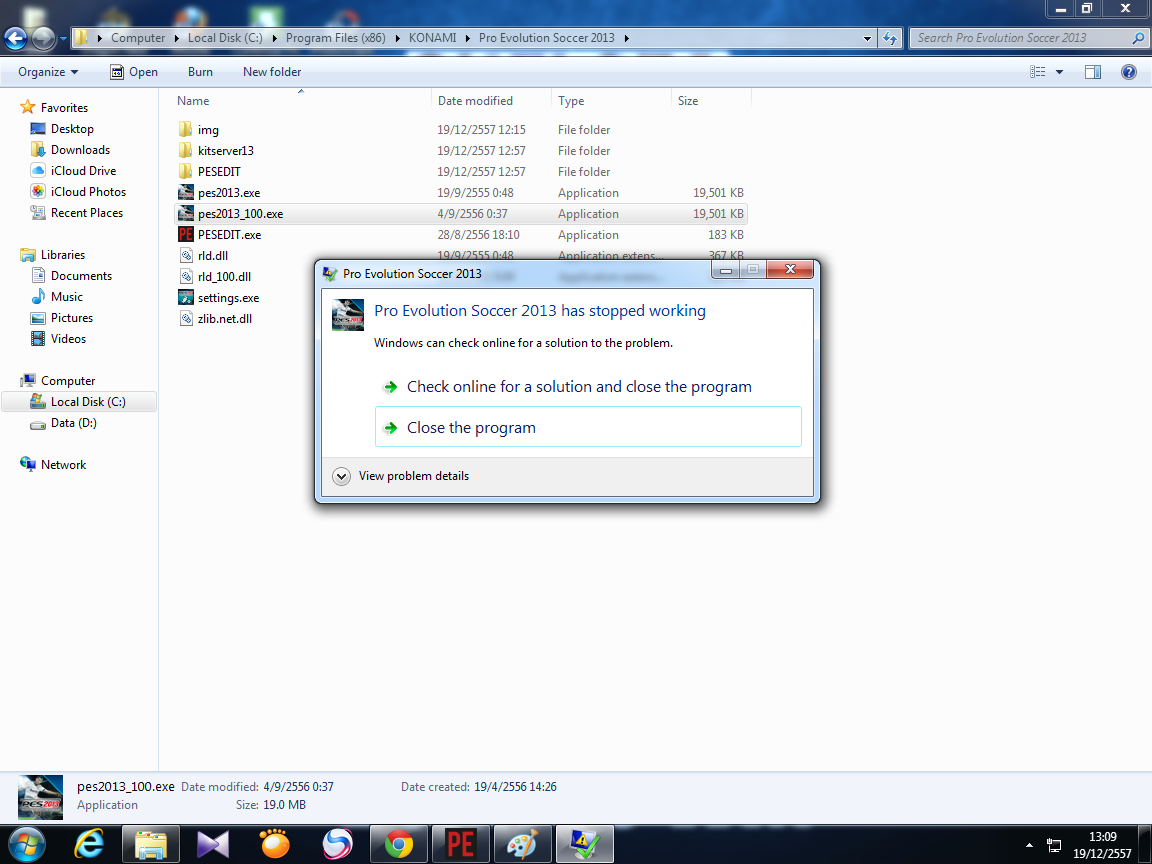Expand arrow after Program Files (x86) breadcrumb

pyautogui.click(x=397, y=38)
